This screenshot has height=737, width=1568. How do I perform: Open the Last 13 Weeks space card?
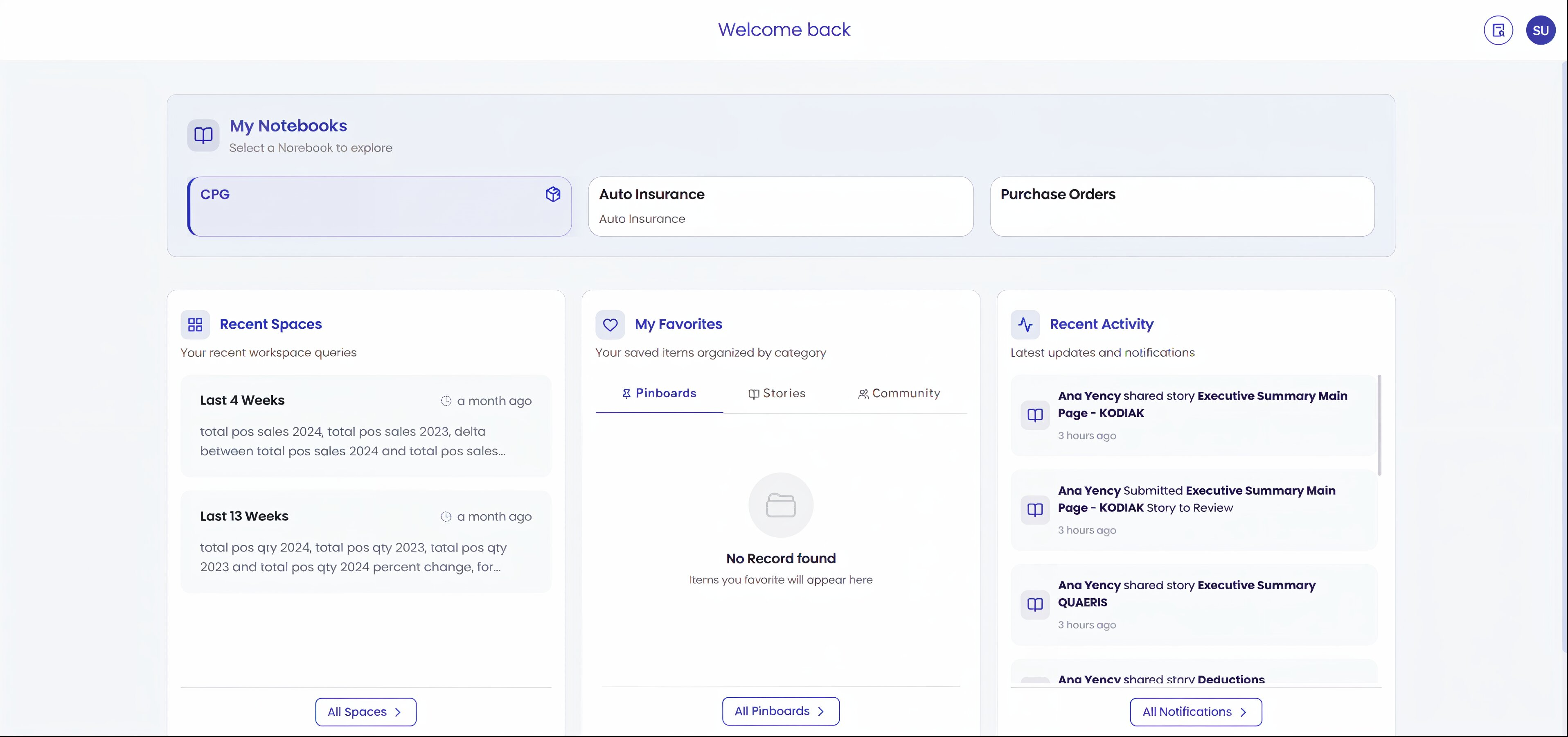click(366, 541)
